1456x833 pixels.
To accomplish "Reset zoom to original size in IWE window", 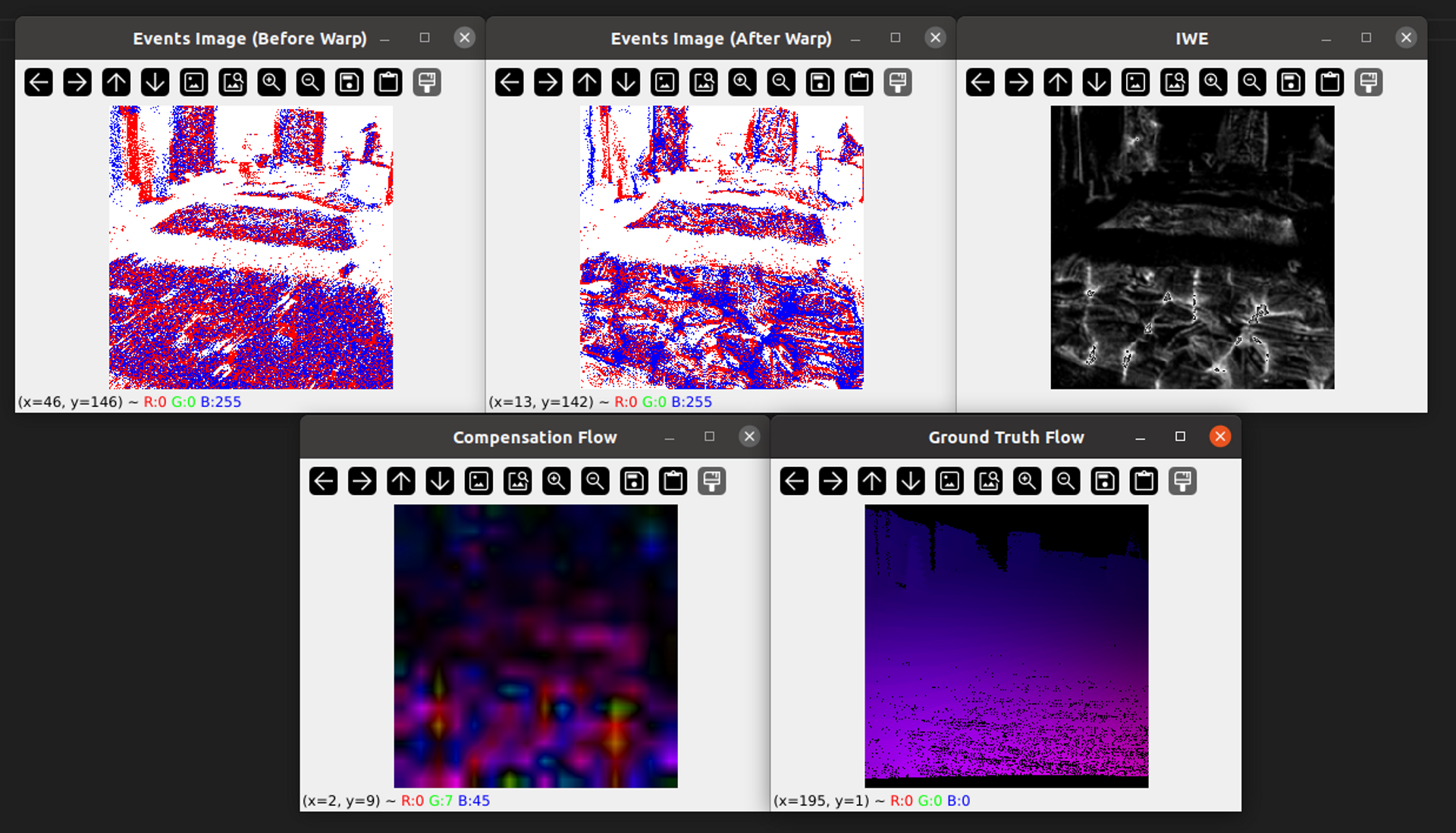I will (x=1136, y=82).
